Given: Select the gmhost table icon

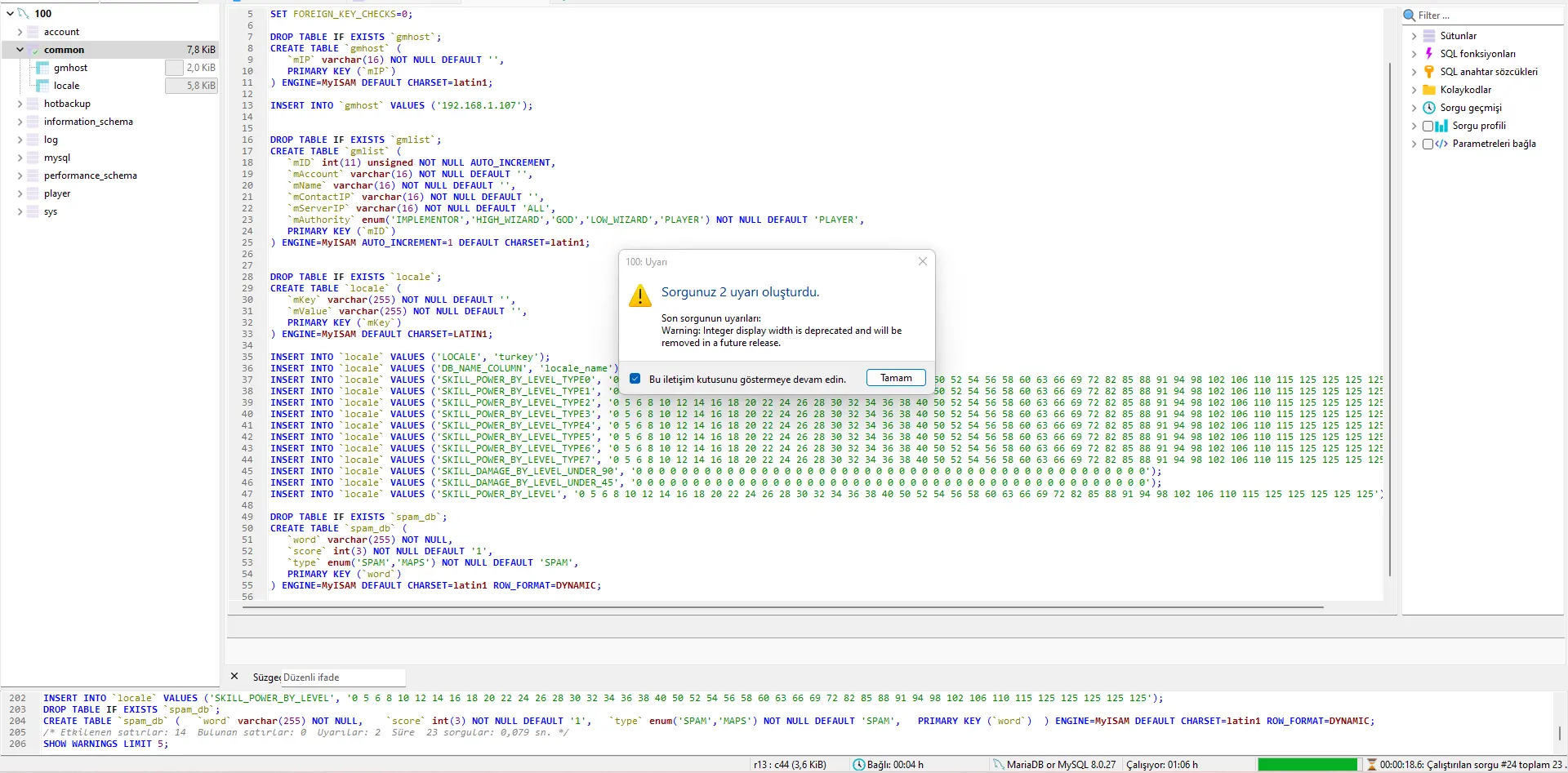Looking at the screenshot, I should tap(43, 68).
